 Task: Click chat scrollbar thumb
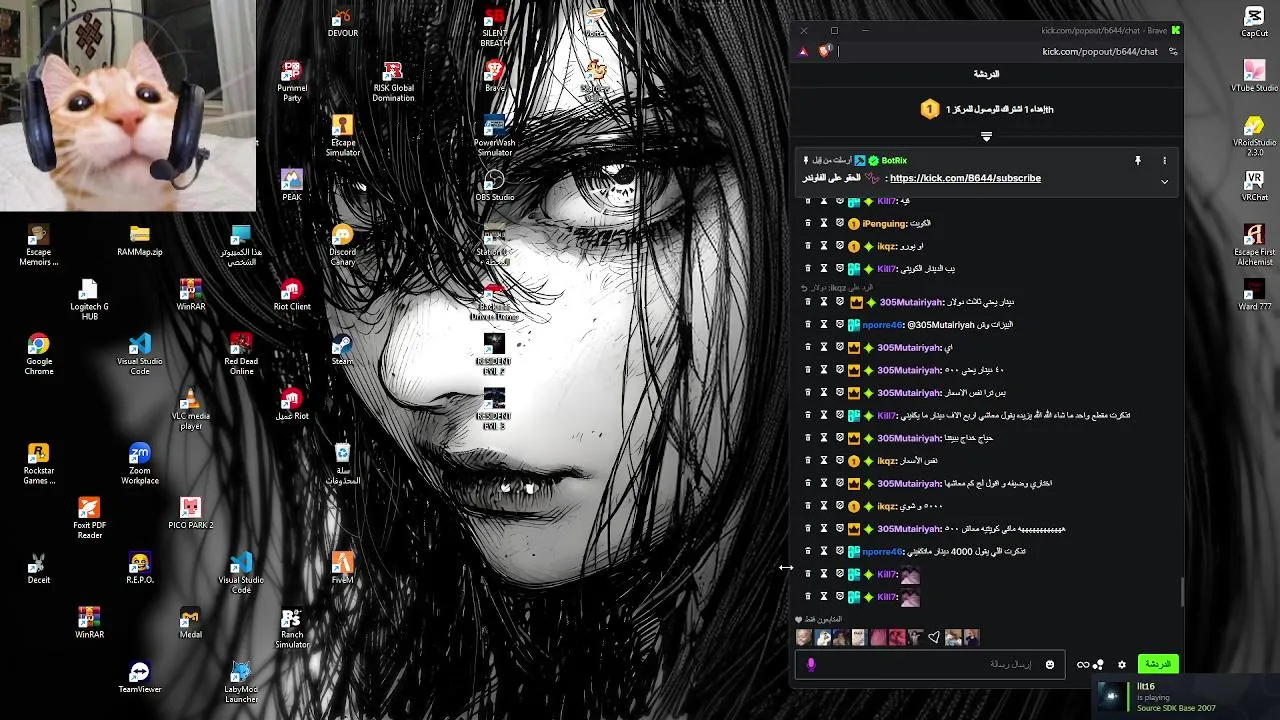click(1181, 592)
